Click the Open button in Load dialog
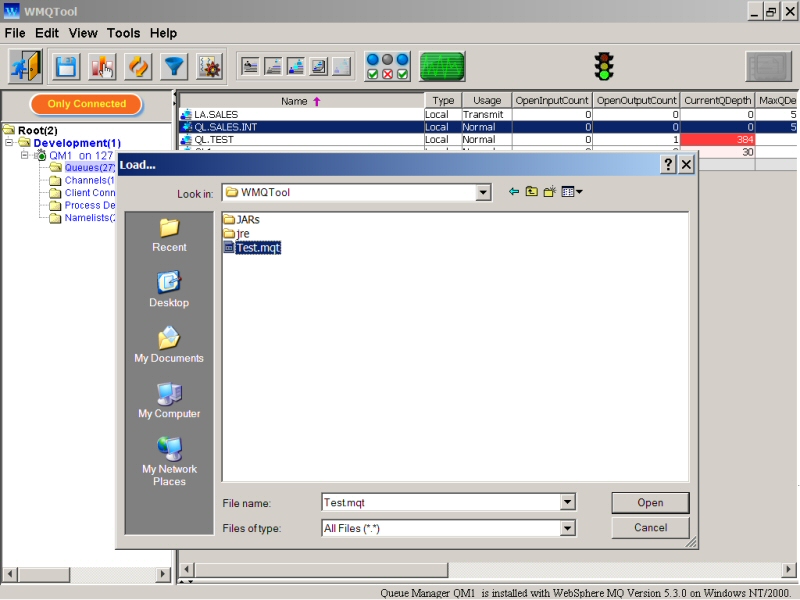The height and width of the screenshot is (600, 800). pos(650,503)
